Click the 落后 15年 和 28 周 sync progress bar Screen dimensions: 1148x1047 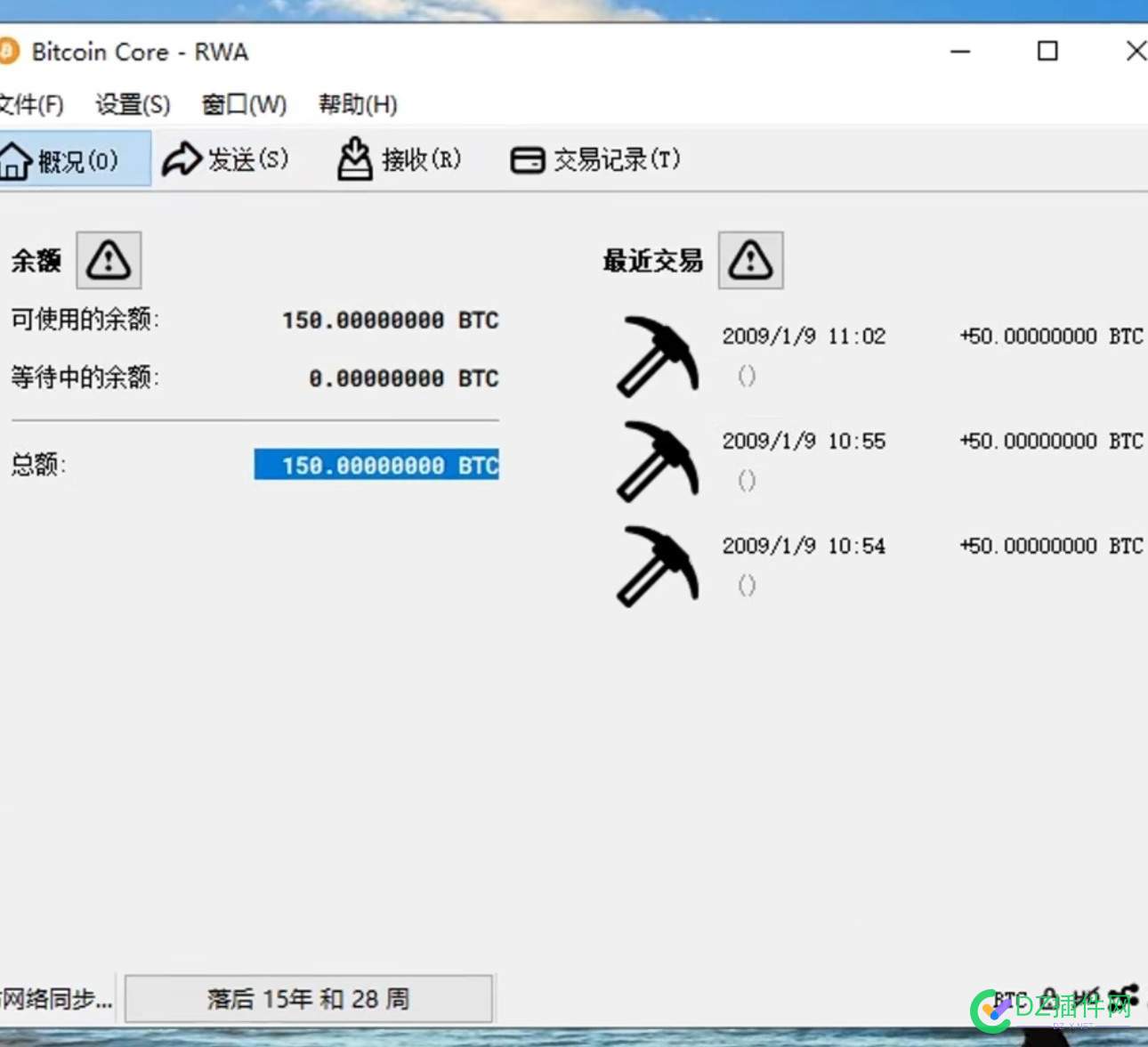308,998
